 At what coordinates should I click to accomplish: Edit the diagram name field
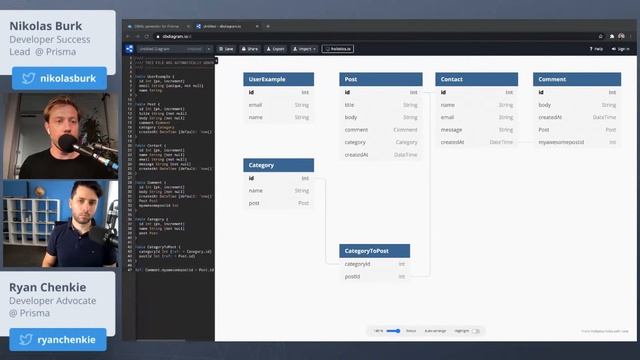(171, 49)
